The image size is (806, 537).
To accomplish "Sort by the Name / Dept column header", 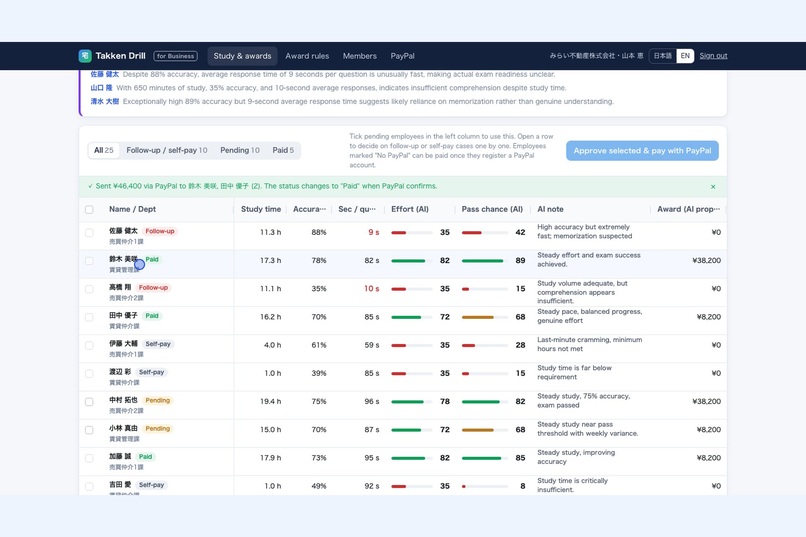I will (132, 209).
